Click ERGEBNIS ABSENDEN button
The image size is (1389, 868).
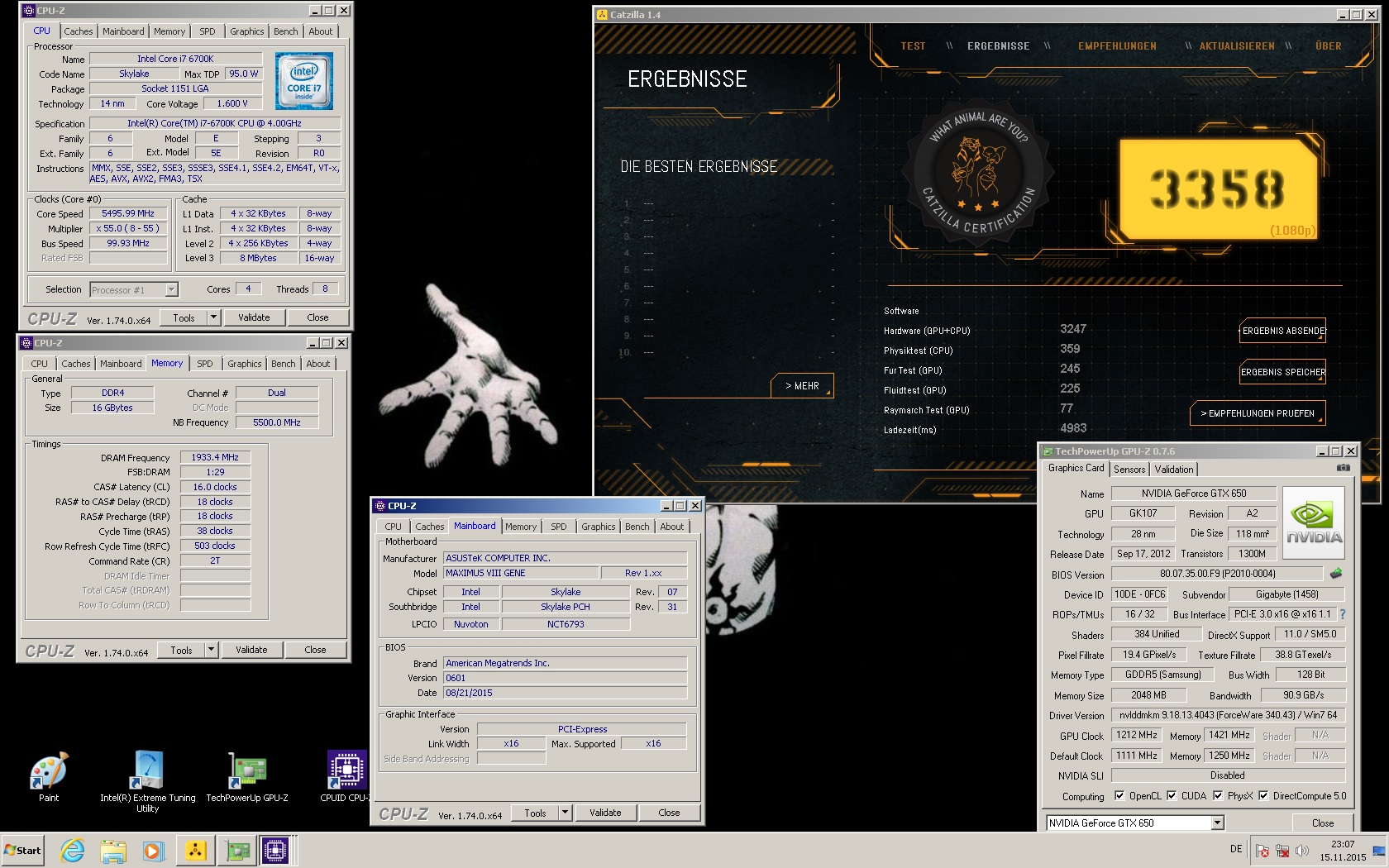pos(1283,331)
